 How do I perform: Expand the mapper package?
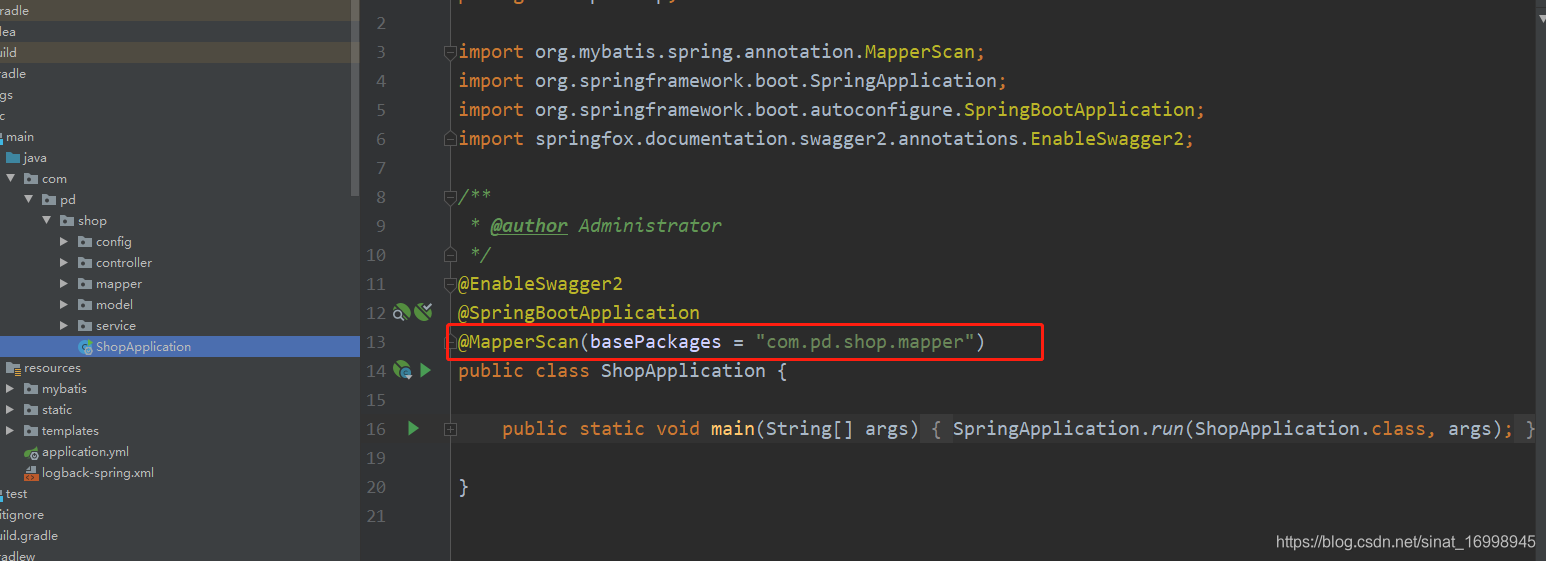click(65, 284)
